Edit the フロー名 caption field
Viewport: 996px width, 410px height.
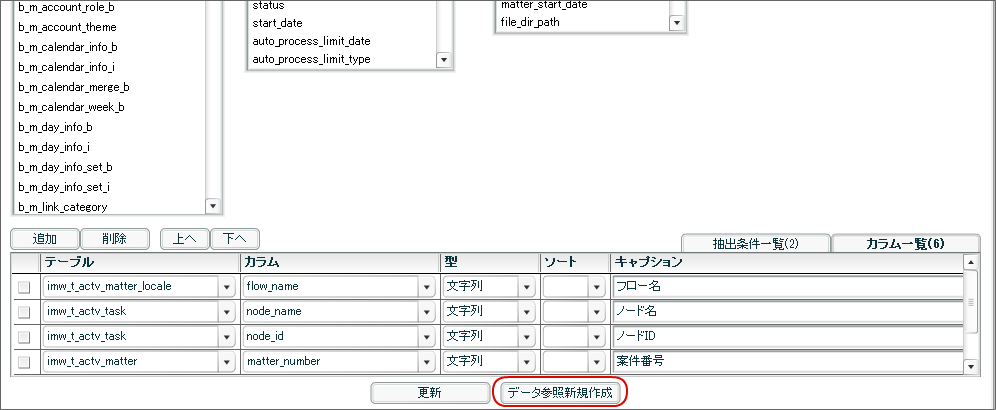[x=788, y=287]
